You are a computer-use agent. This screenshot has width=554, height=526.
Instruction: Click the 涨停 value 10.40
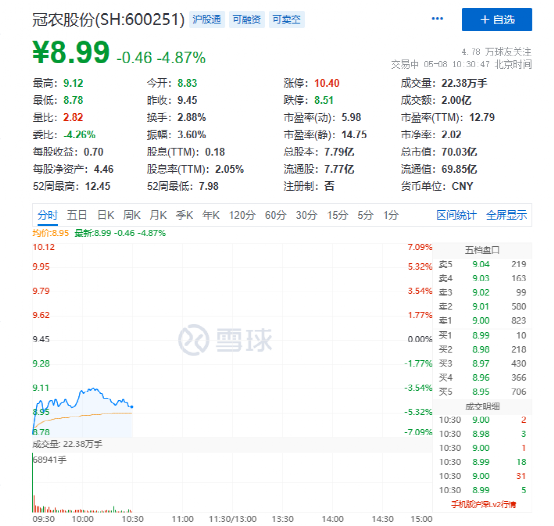click(327, 83)
